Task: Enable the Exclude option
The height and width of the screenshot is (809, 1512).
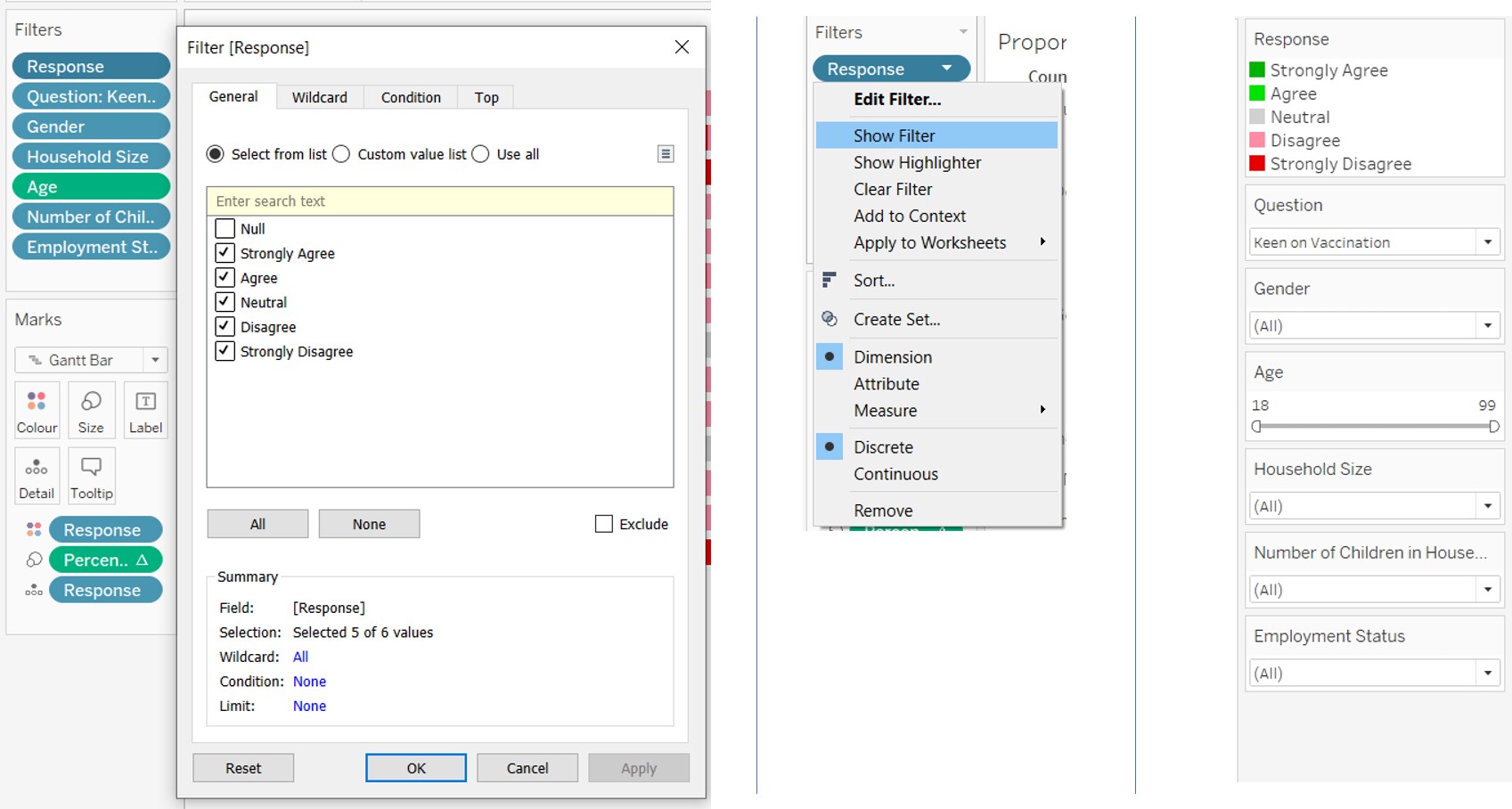Action: click(604, 524)
